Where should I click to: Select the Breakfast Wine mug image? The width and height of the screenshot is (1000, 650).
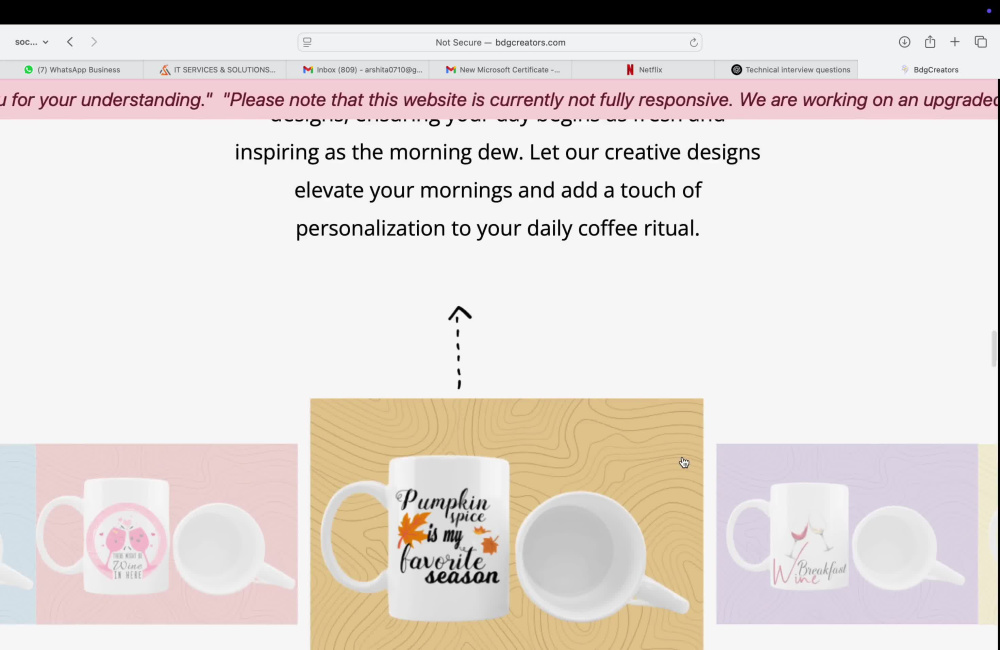pos(847,534)
